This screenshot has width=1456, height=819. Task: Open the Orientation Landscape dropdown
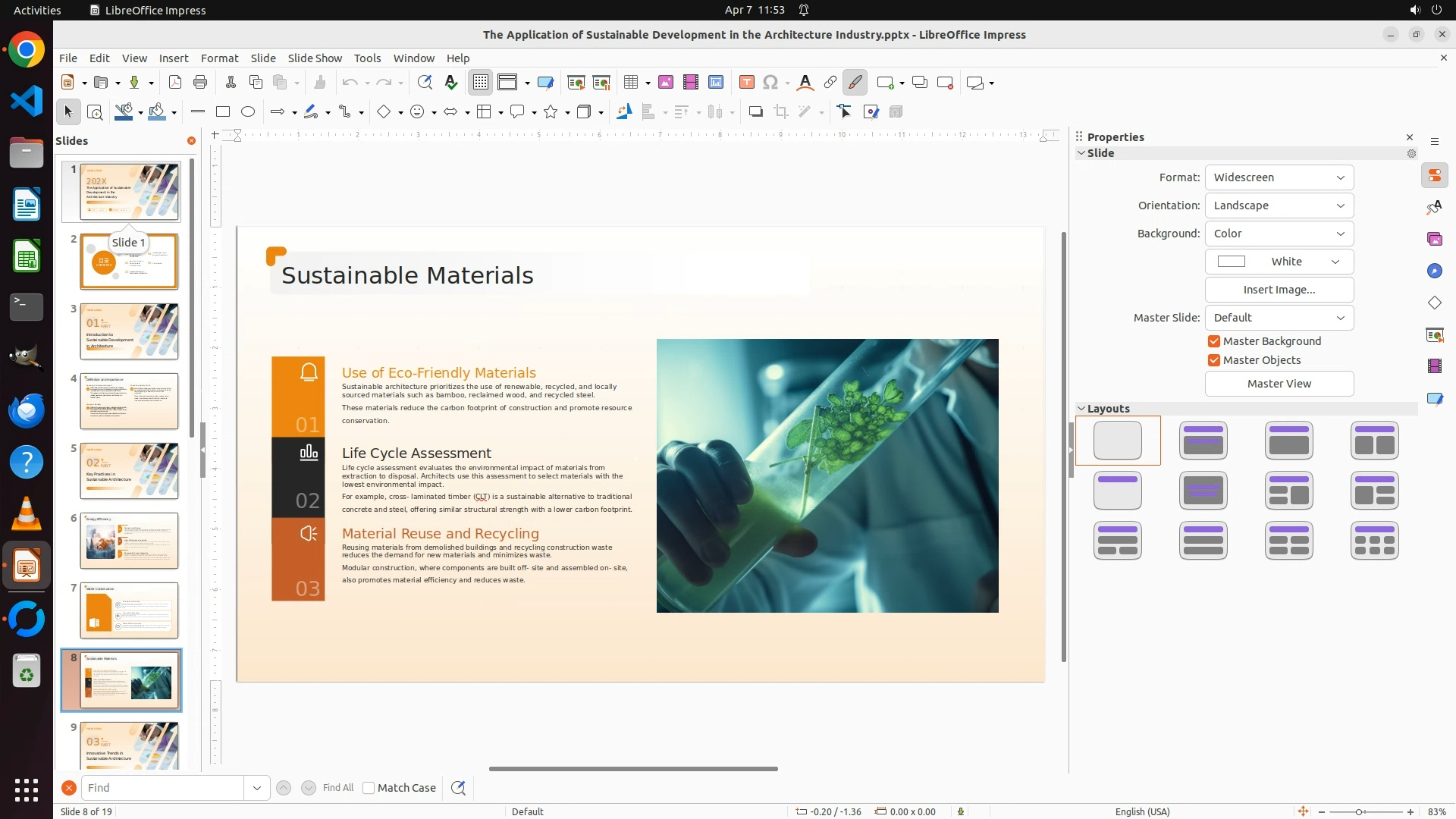point(1279,206)
